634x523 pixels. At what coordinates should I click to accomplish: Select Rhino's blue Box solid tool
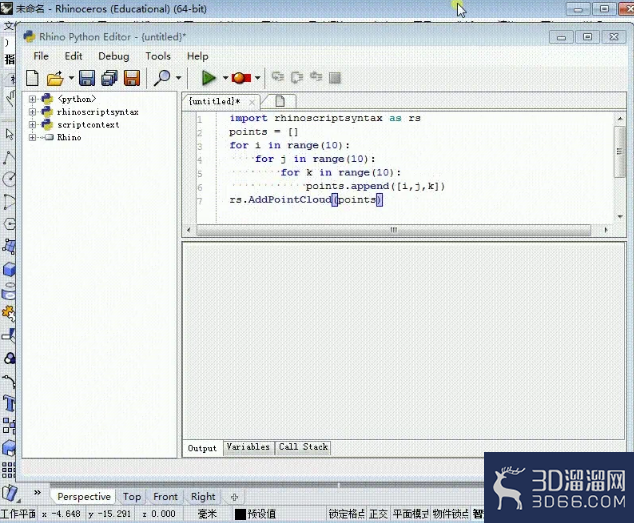coord(9,269)
